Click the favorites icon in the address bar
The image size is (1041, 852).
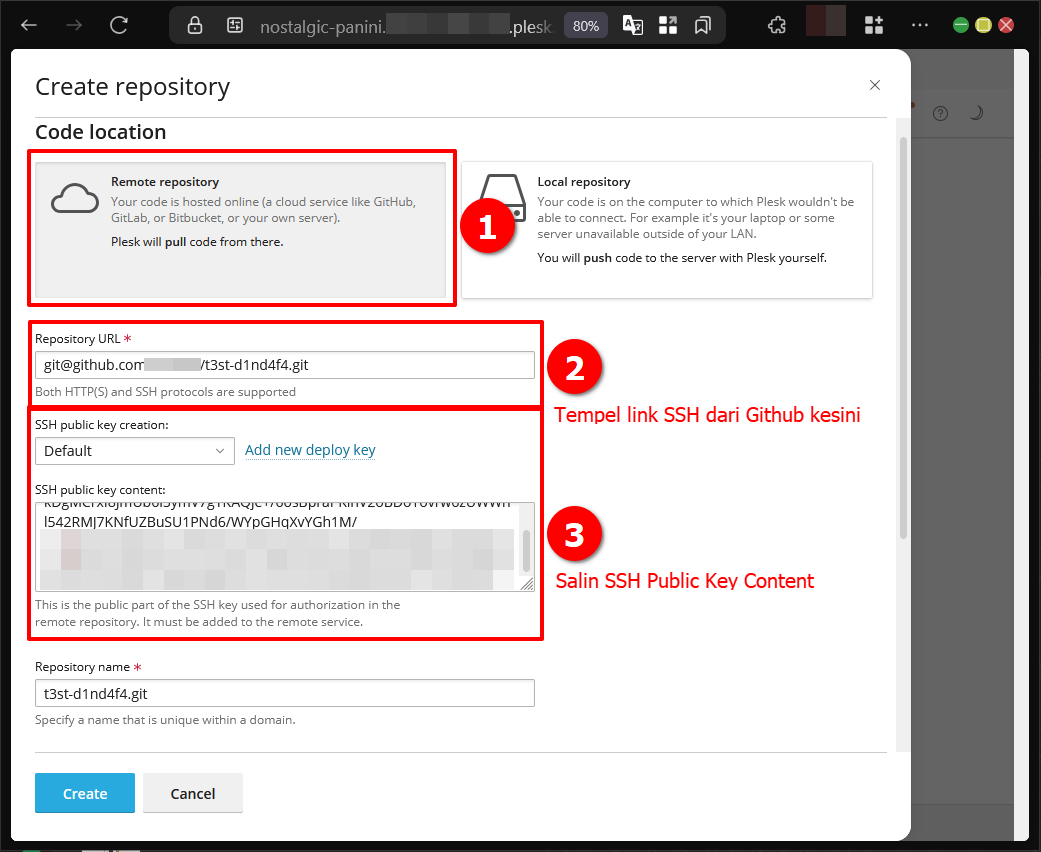point(703,26)
